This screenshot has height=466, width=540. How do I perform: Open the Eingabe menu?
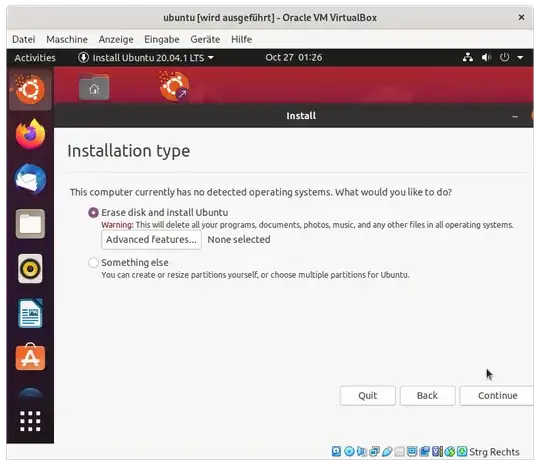(x=162, y=39)
